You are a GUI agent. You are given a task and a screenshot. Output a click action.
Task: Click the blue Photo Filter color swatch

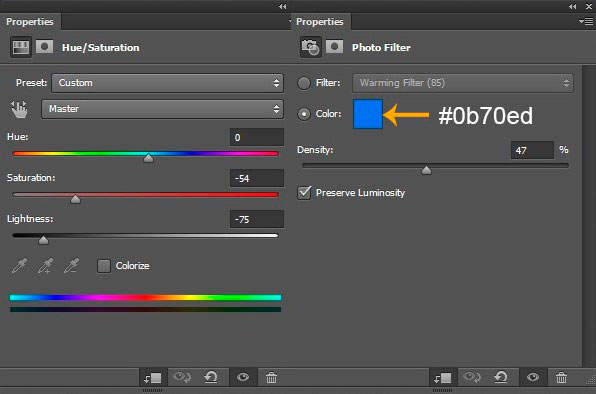point(368,114)
